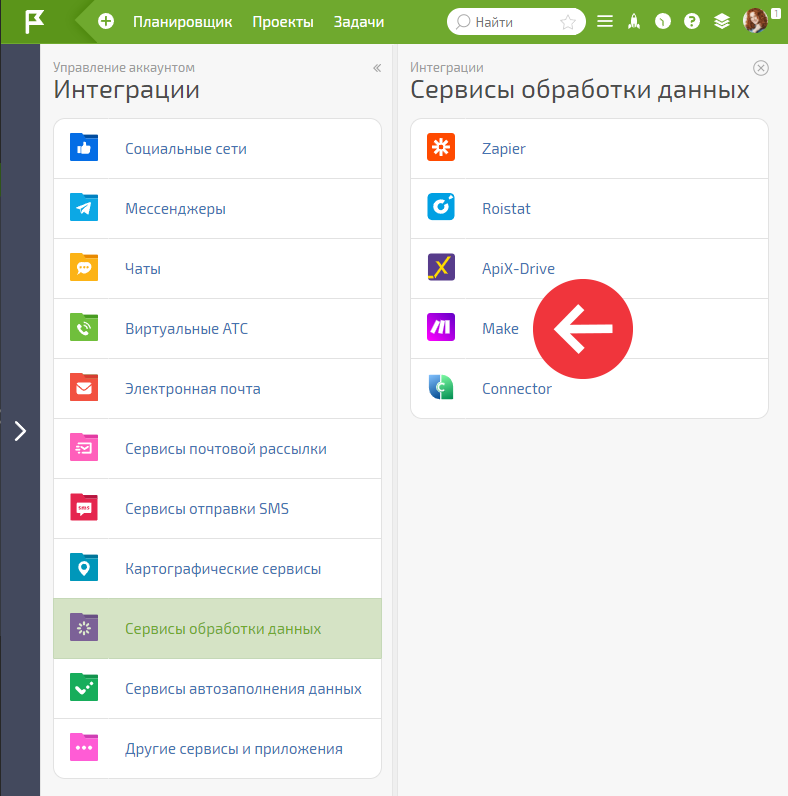
Task: Click the SMS folder icon
Action: click(84, 507)
